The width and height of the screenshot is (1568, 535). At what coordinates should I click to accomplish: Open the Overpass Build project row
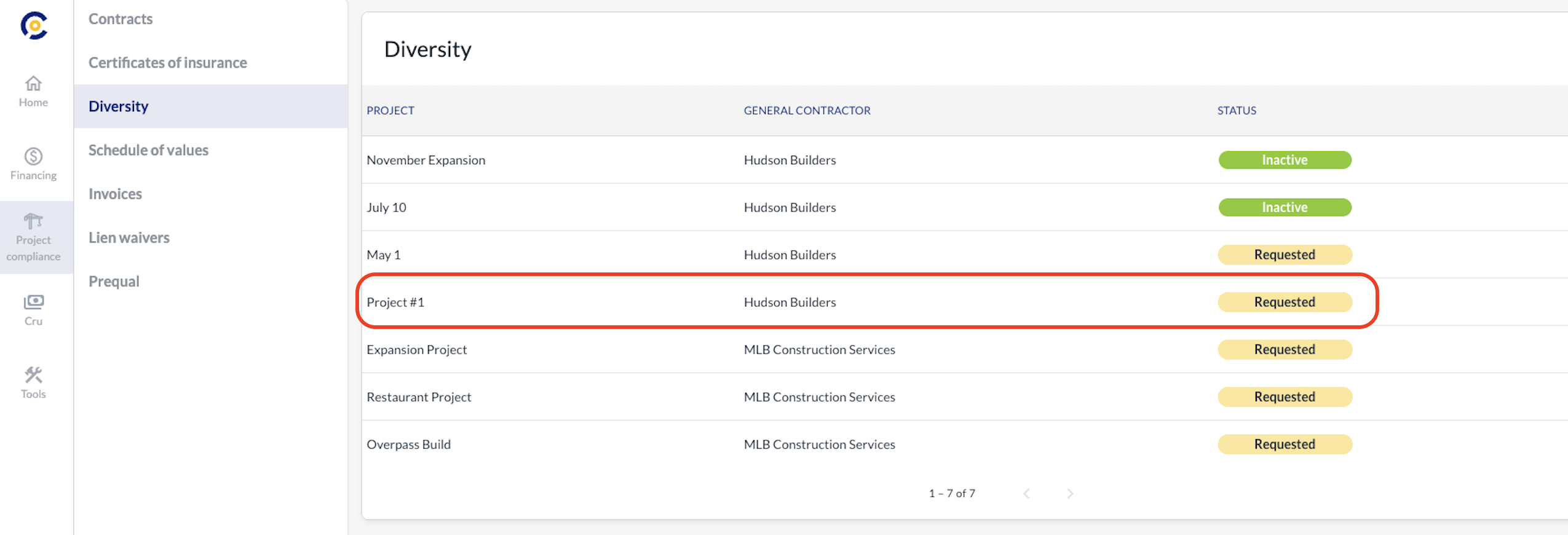pyautogui.click(x=408, y=444)
